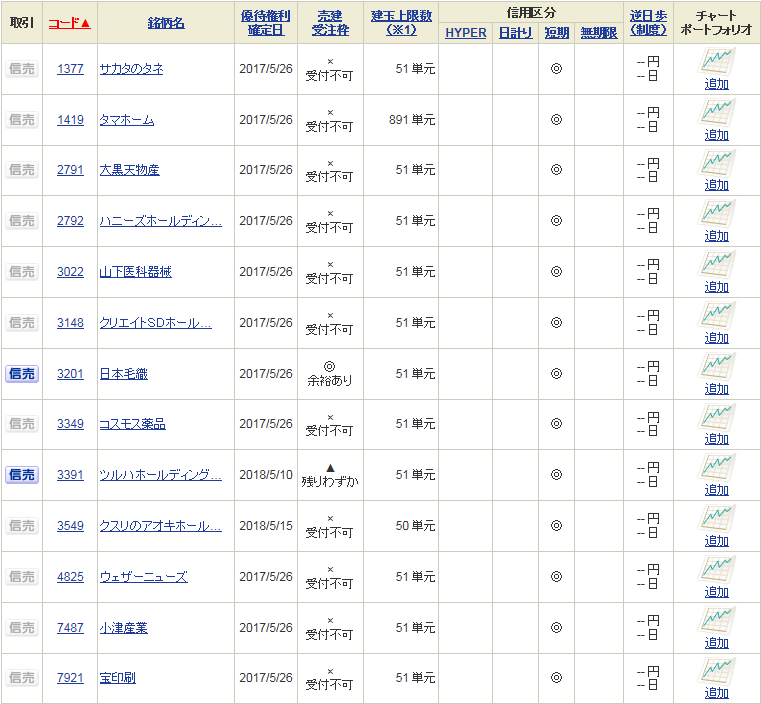Open クスリのアオキホール… stock name link
Viewport: 761px width, 704px height.
(161, 526)
